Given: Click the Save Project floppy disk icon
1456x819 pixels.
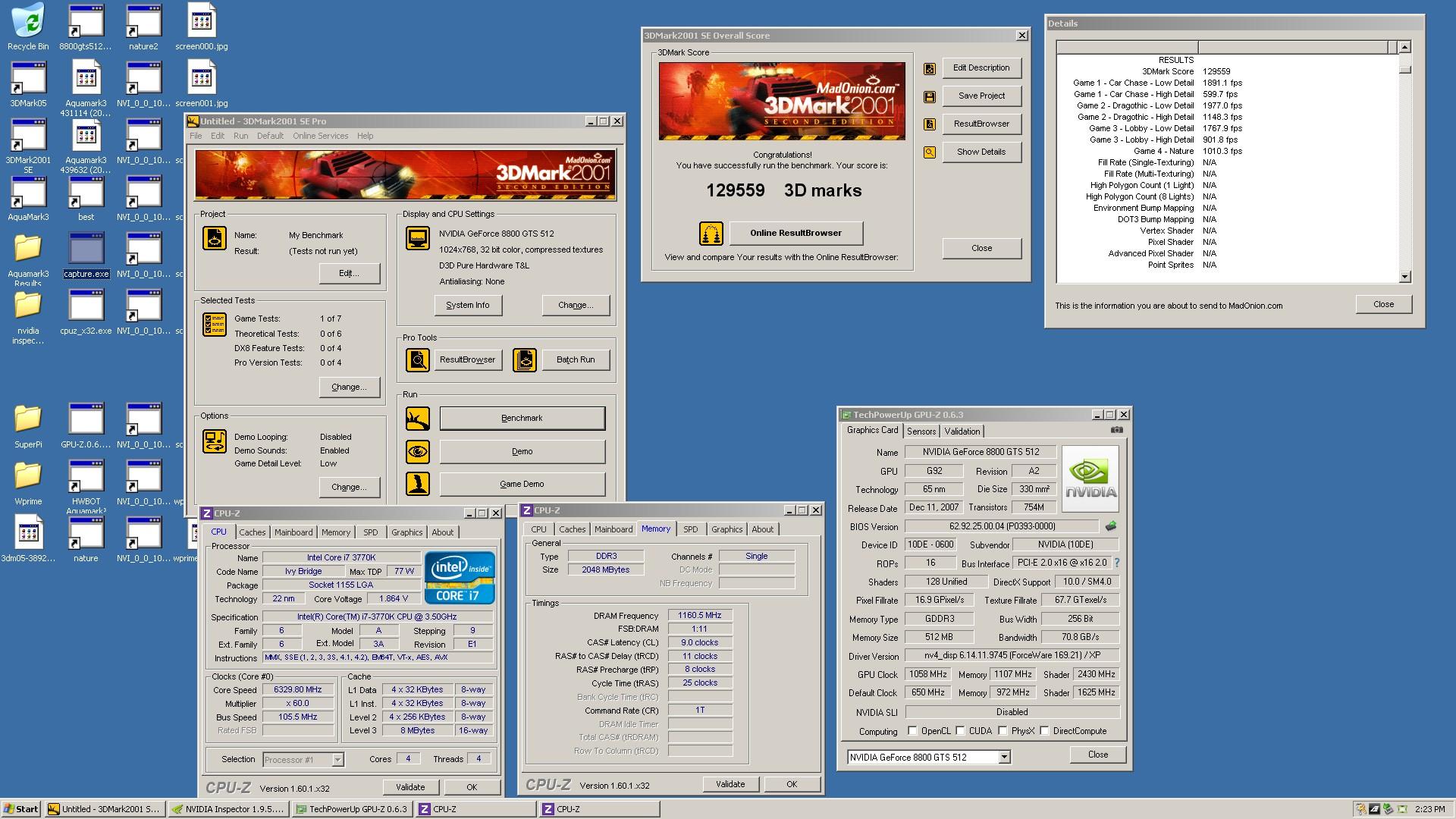Looking at the screenshot, I should pyautogui.click(x=930, y=96).
